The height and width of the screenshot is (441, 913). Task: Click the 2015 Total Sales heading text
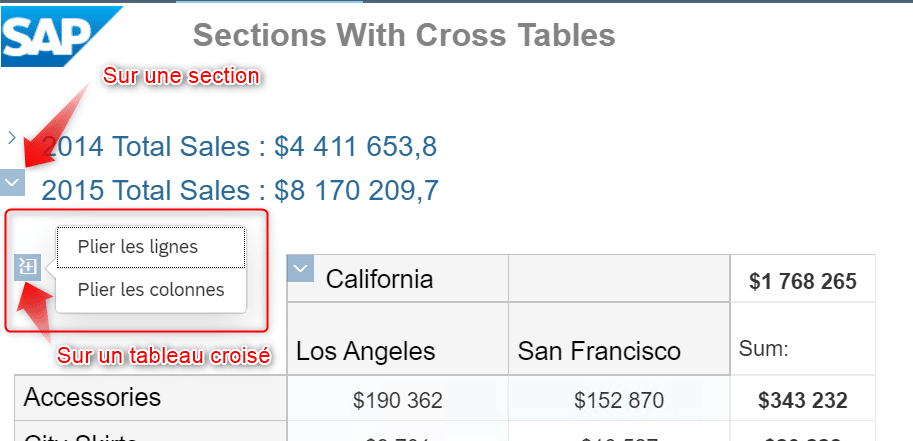(x=239, y=190)
